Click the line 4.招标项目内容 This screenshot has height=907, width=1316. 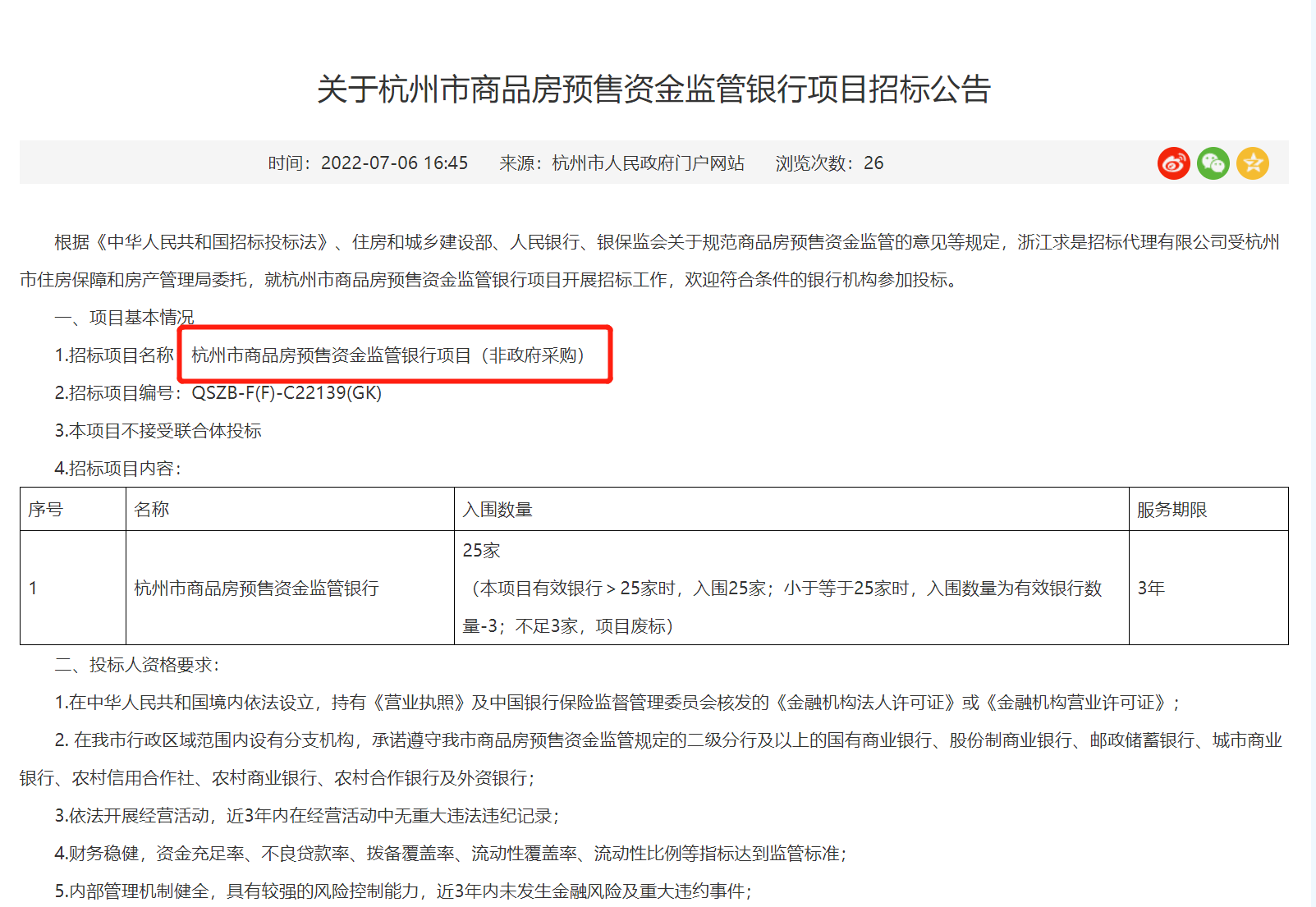[117, 469]
